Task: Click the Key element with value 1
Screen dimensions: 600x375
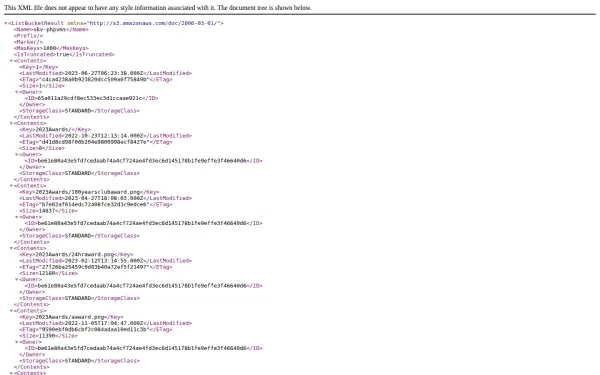Action: 39,67
